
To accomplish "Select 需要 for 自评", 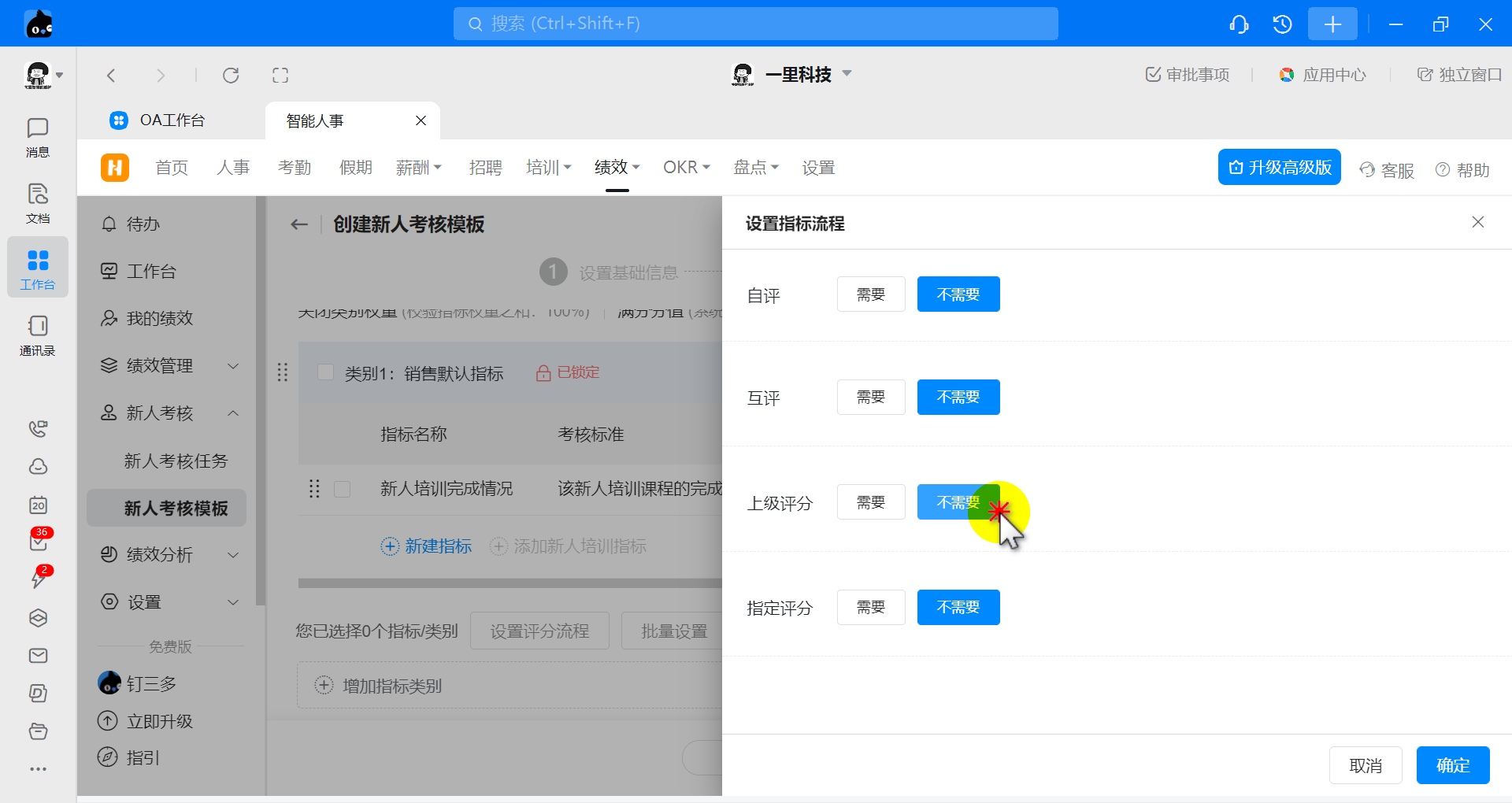I will [870, 294].
